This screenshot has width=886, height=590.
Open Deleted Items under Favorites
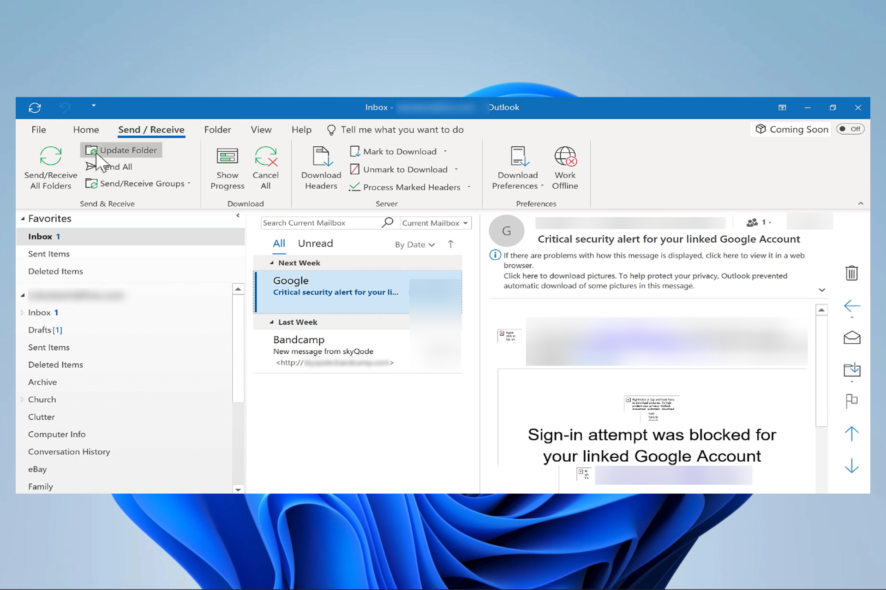click(55, 271)
